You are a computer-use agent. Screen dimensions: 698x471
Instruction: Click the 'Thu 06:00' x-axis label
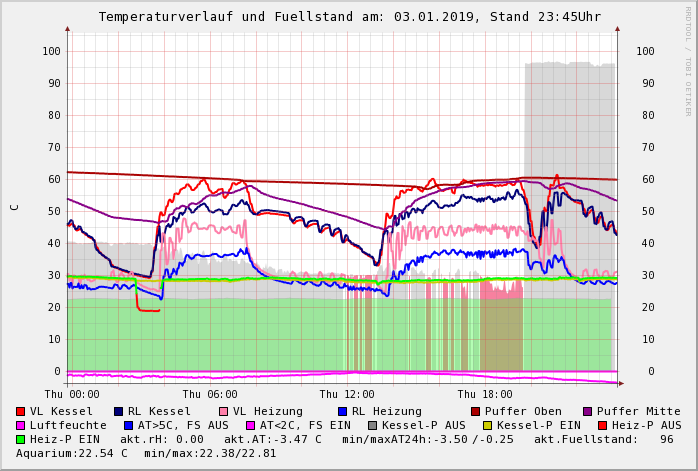(210, 394)
